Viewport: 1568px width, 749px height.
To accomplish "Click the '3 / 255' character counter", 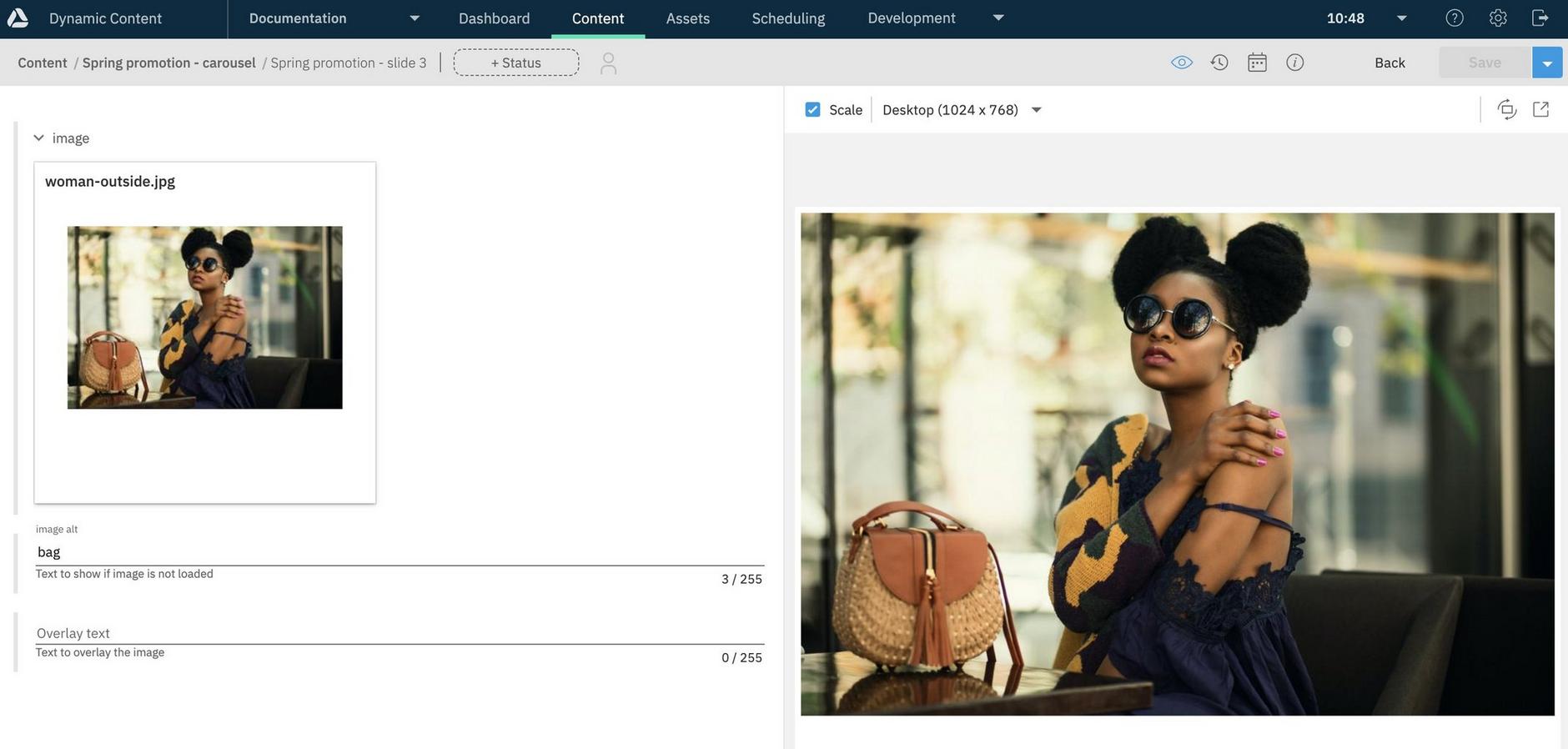I will [741, 579].
